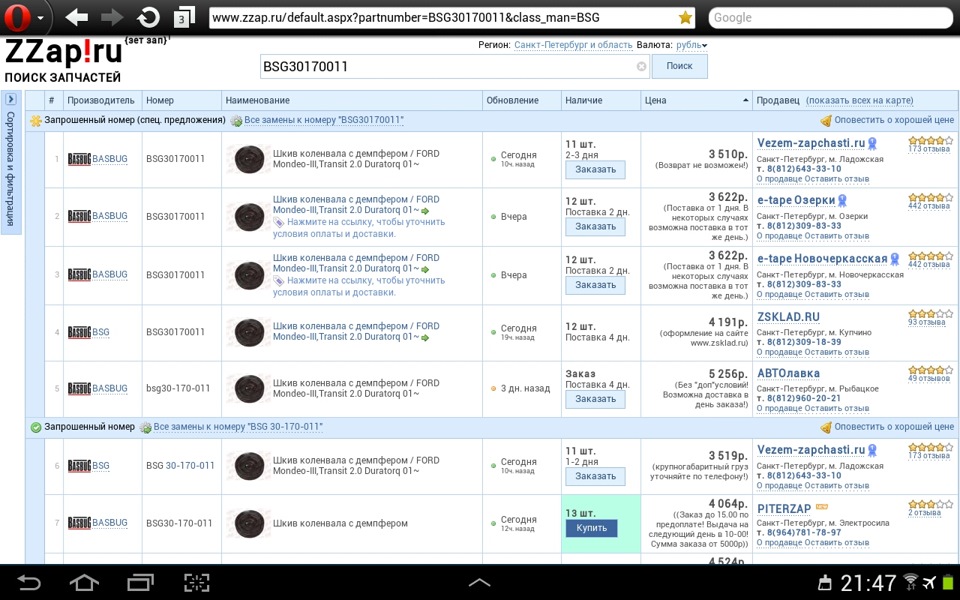
Task: Open seller e-tape Новочеркасская page
Action: coord(822,258)
